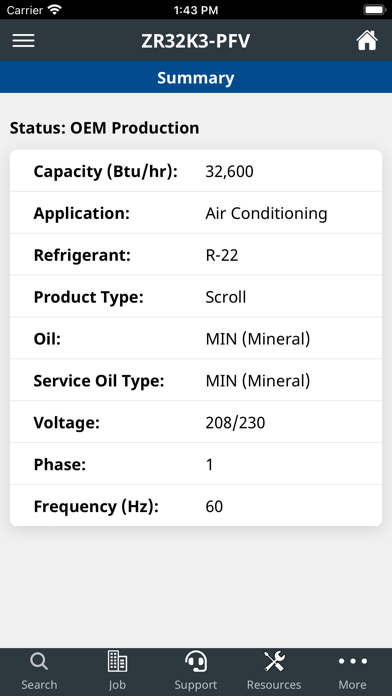Select the Application Air Conditioning row

click(x=196, y=213)
